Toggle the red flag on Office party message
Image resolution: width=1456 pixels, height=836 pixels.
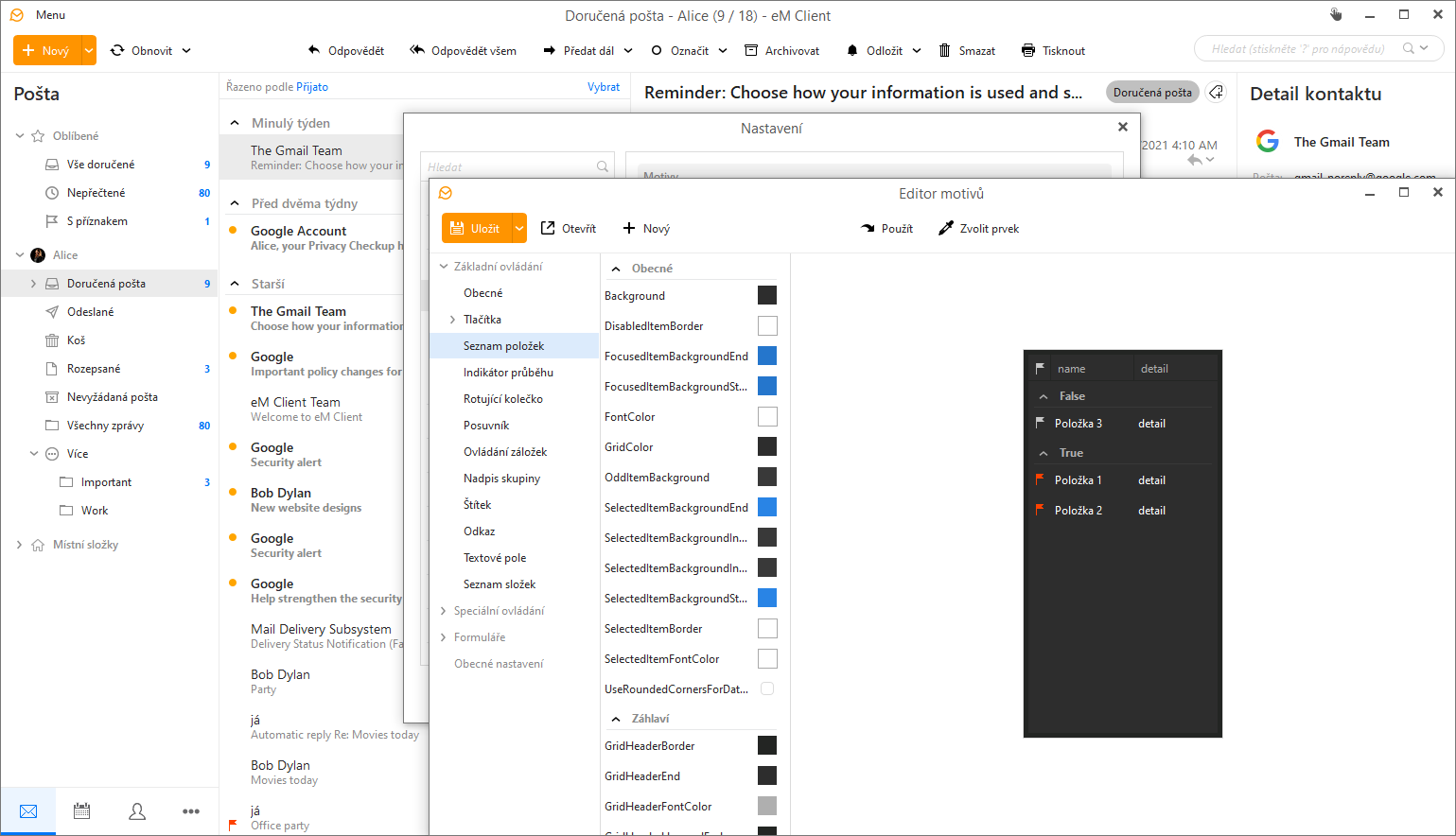[233, 826]
